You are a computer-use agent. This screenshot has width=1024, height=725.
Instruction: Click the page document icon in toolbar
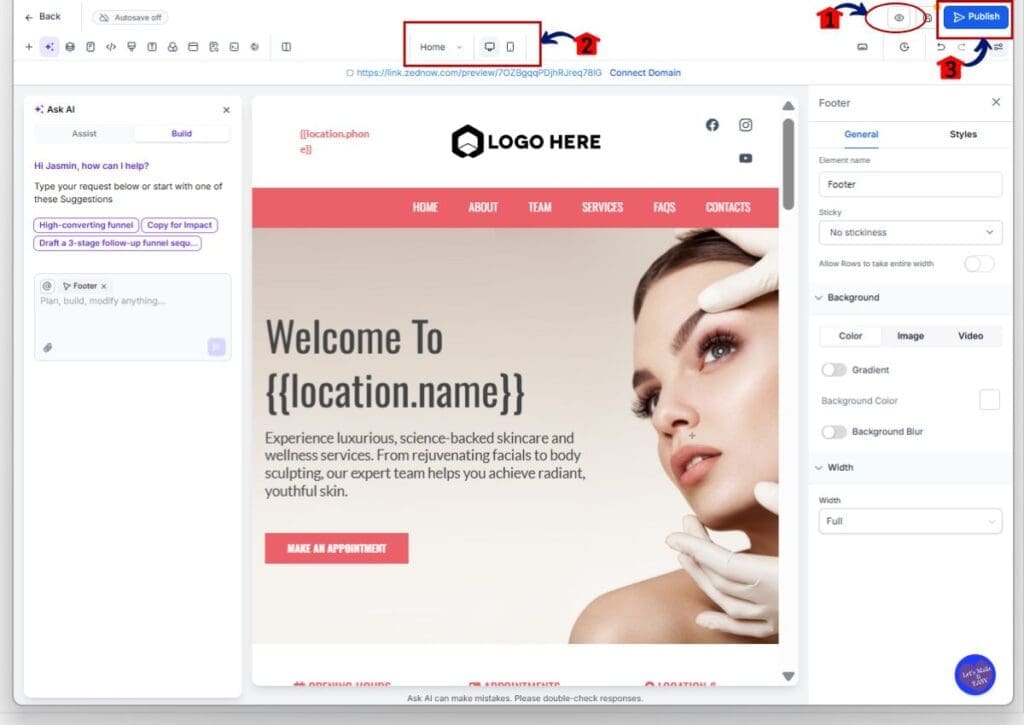point(91,47)
